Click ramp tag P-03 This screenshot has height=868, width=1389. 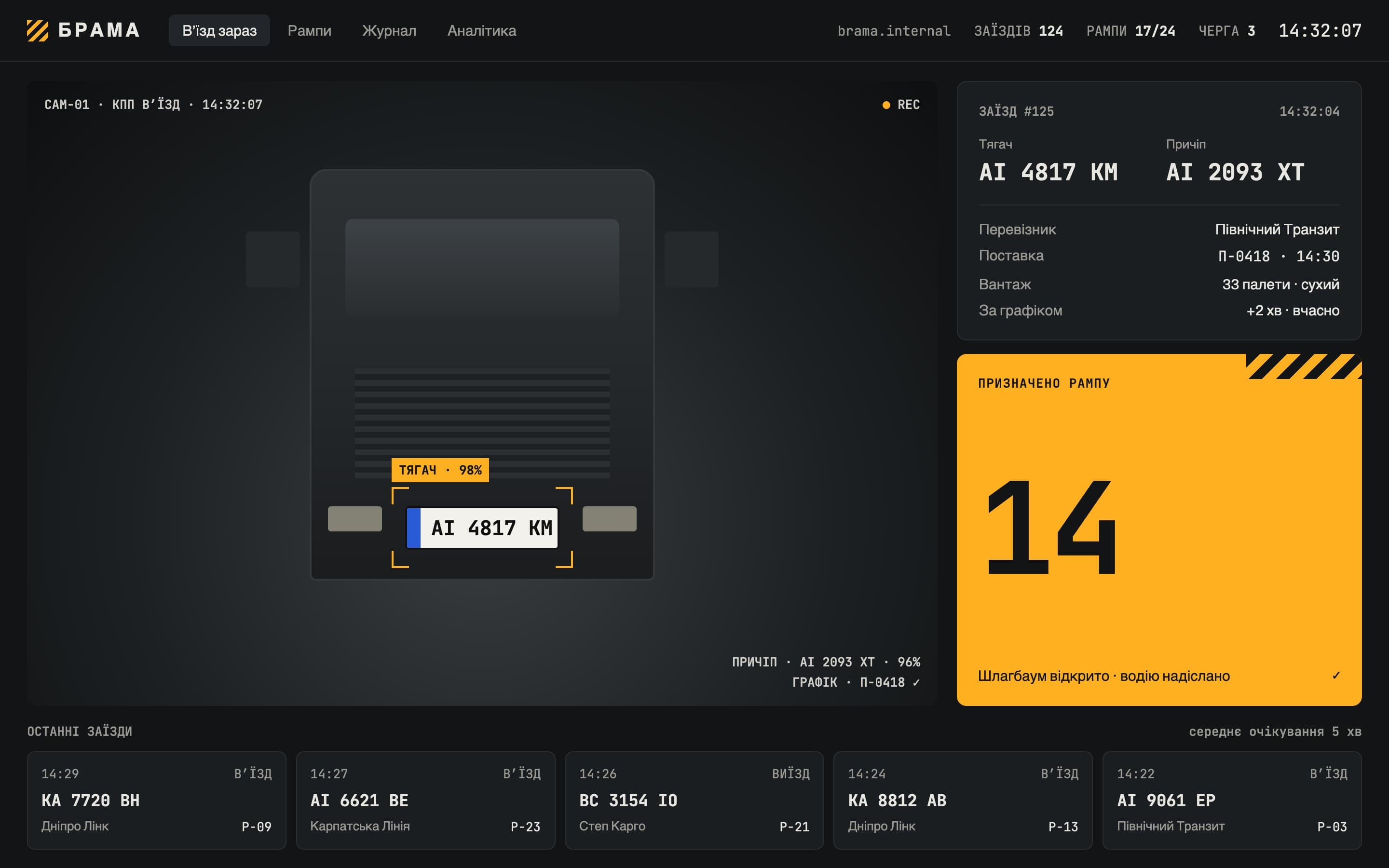[x=1332, y=827]
